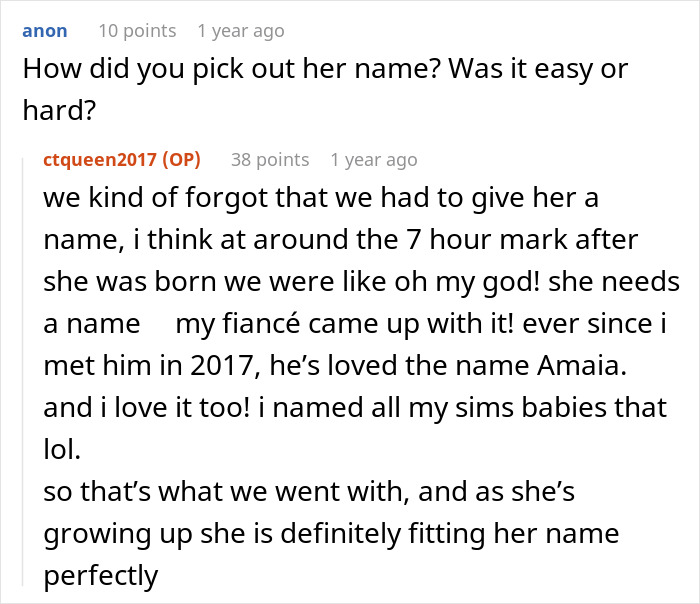The height and width of the screenshot is (604, 700).
Task: Click the "1 year ago" timestamp beside anon
Action: tap(241, 31)
